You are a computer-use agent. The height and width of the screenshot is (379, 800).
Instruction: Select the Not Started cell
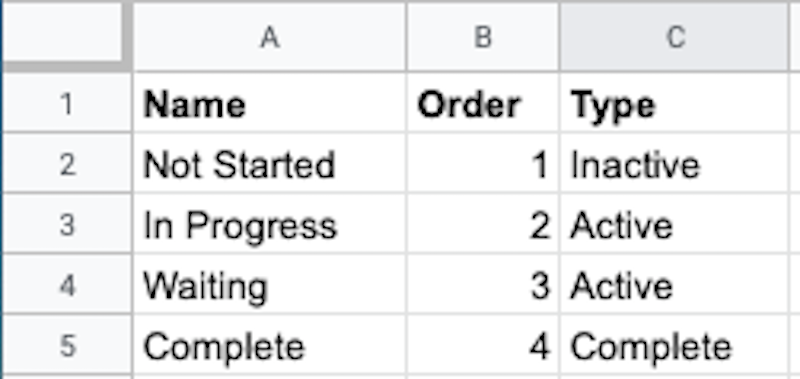[270, 163]
